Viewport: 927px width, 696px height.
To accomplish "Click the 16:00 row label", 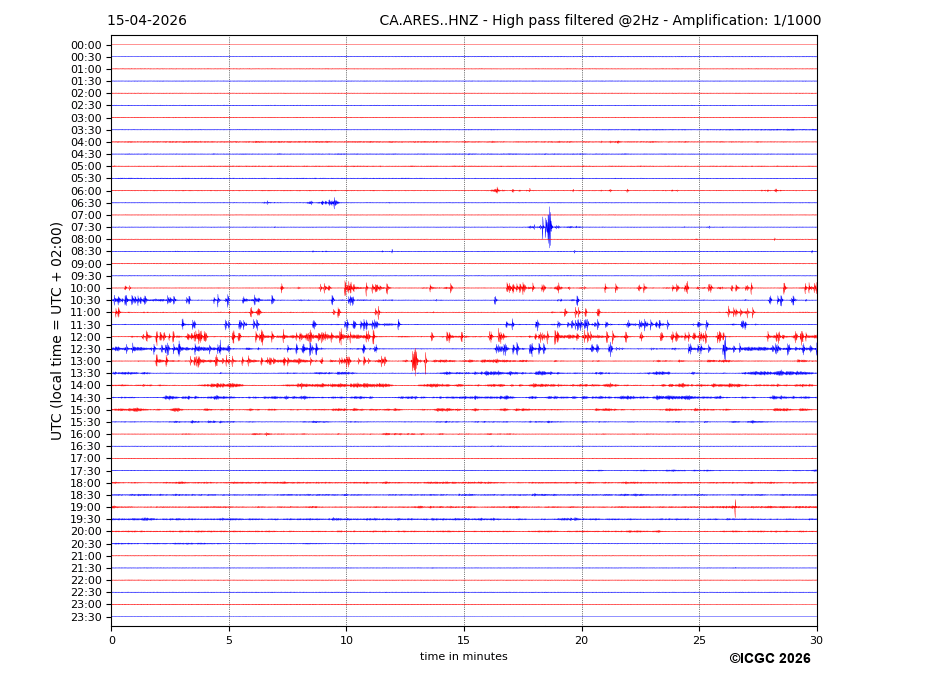I will [x=86, y=434].
